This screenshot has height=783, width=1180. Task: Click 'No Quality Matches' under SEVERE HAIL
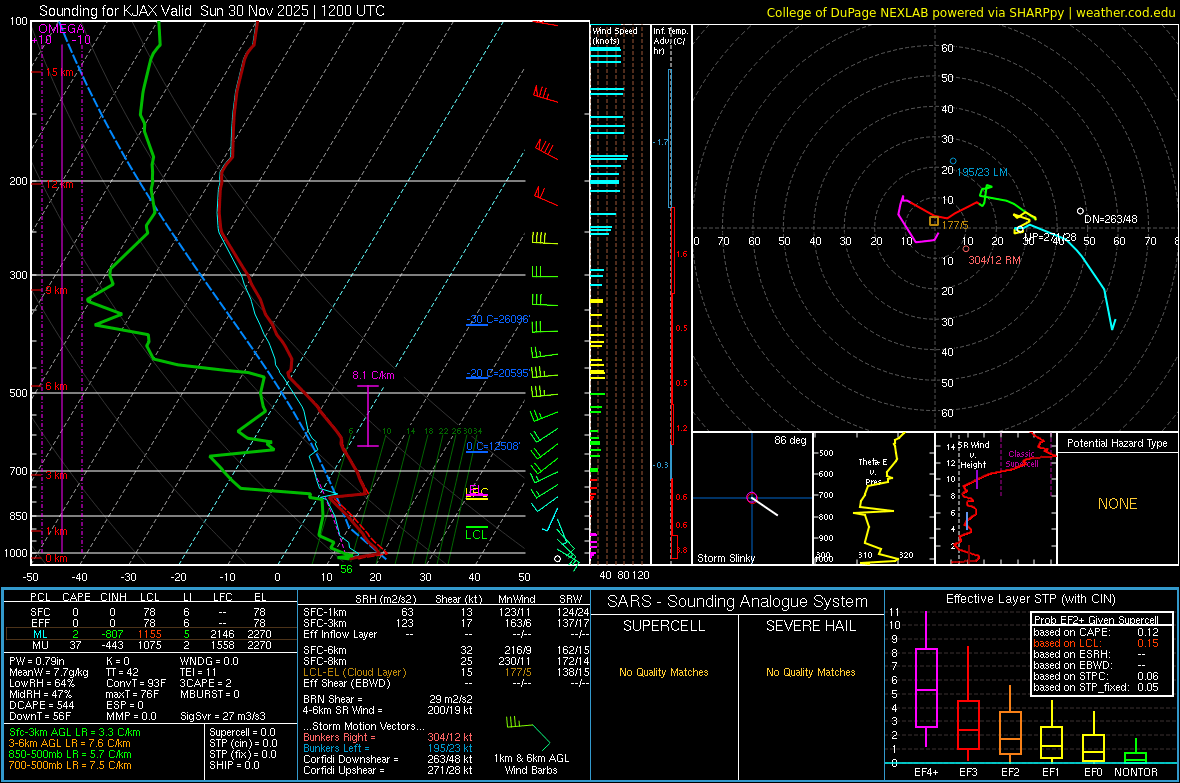pyautogui.click(x=810, y=672)
